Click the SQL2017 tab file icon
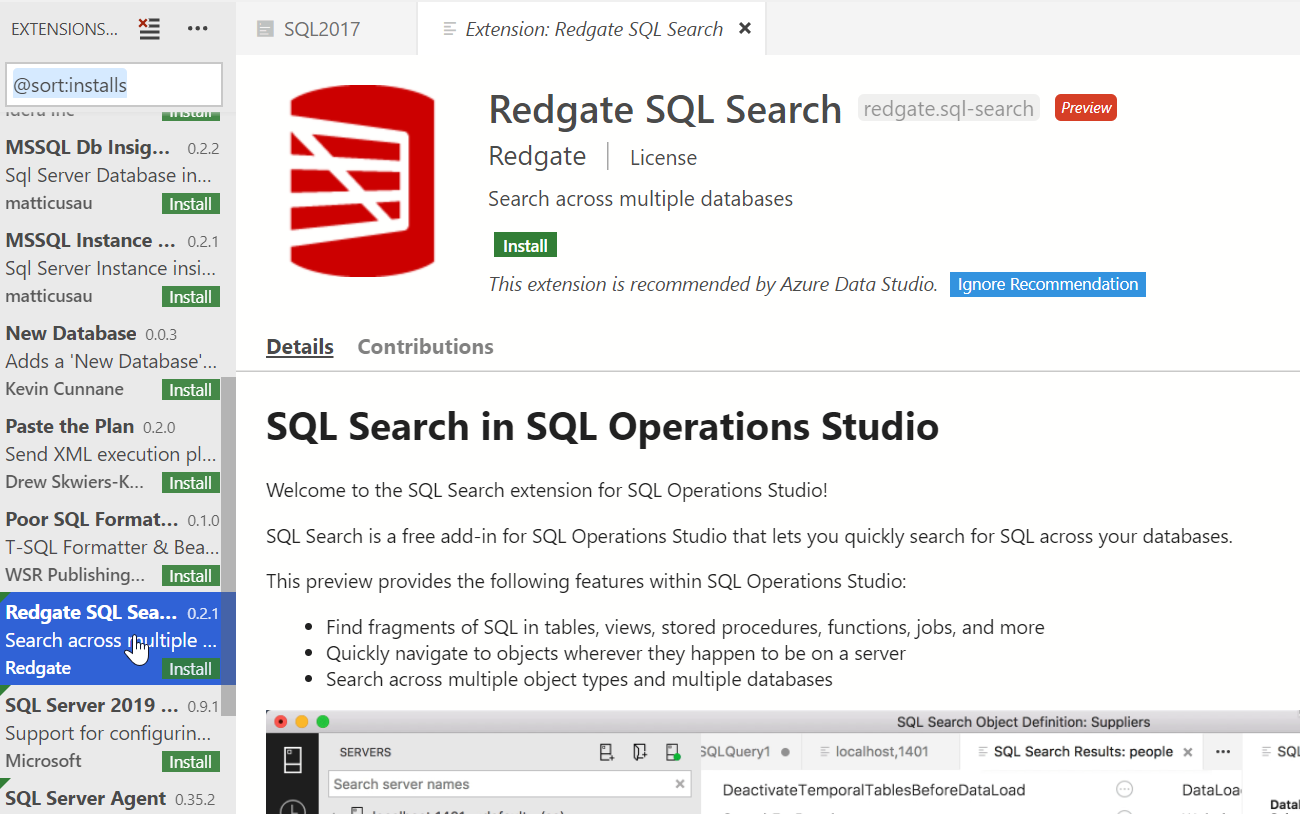Screen dimensions: 1300x814 coord(265,29)
